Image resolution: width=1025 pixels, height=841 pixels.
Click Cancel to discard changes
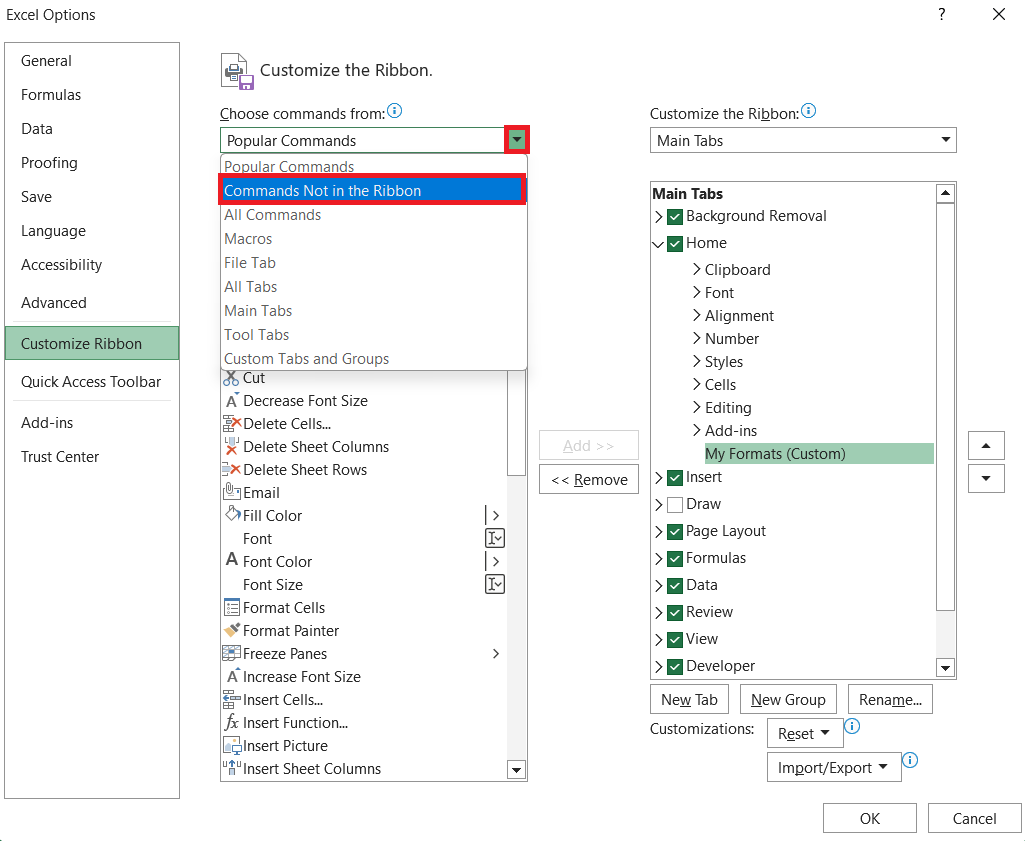coord(974,818)
